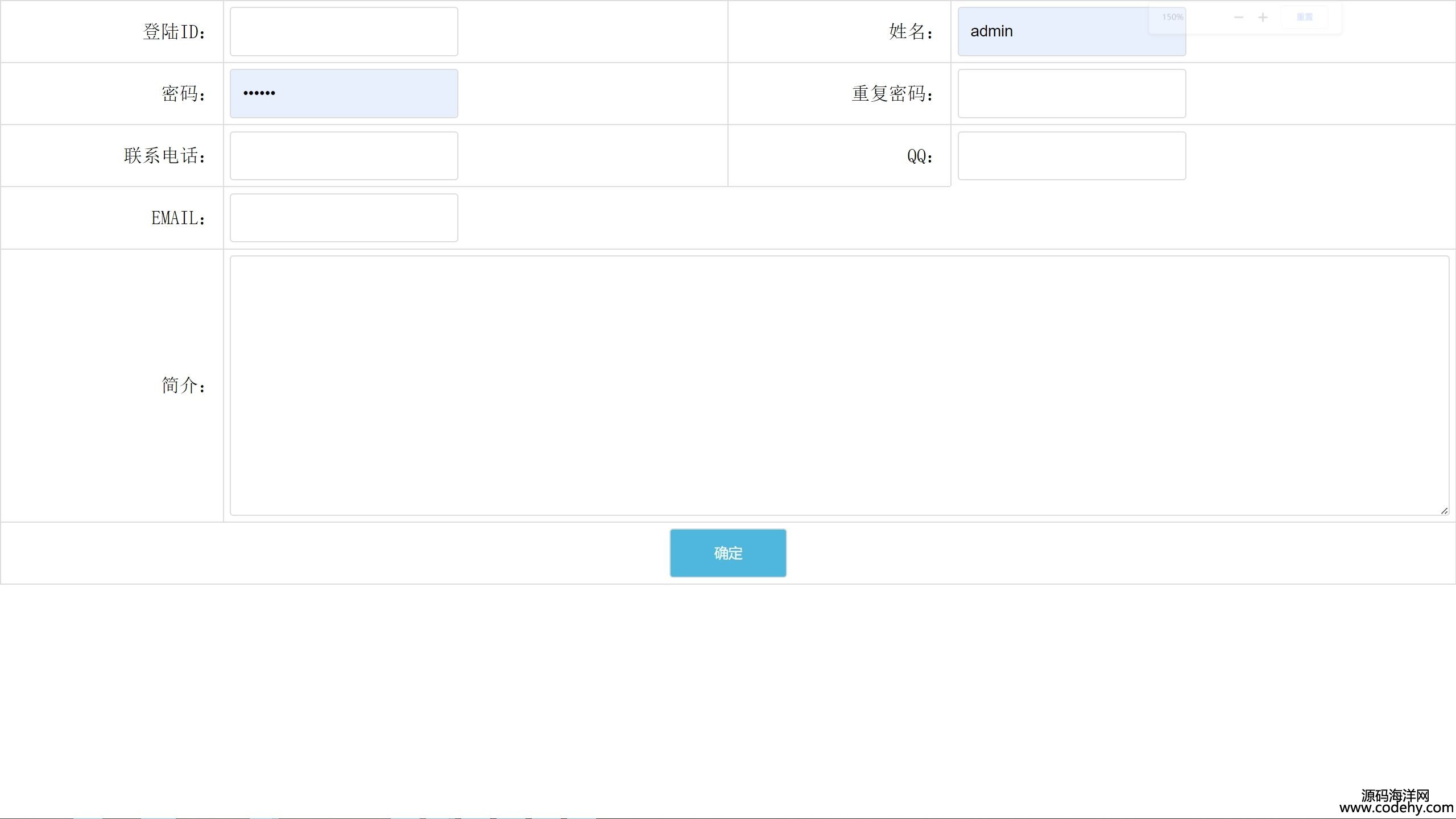1456x819 pixels.
Task: Click the www.codehy.com watermark text
Action: pyautogui.click(x=1396, y=808)
